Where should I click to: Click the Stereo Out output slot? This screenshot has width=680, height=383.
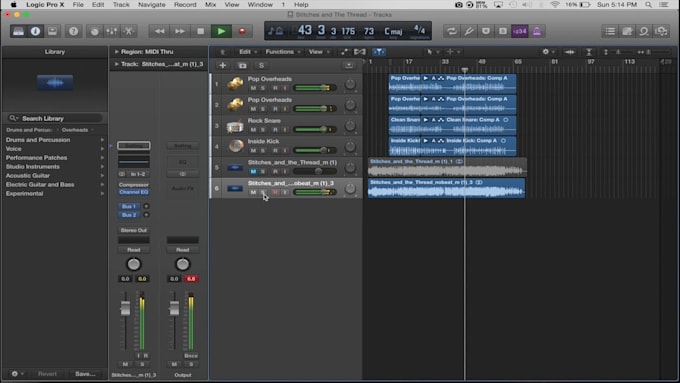click(x=134, y=230)
